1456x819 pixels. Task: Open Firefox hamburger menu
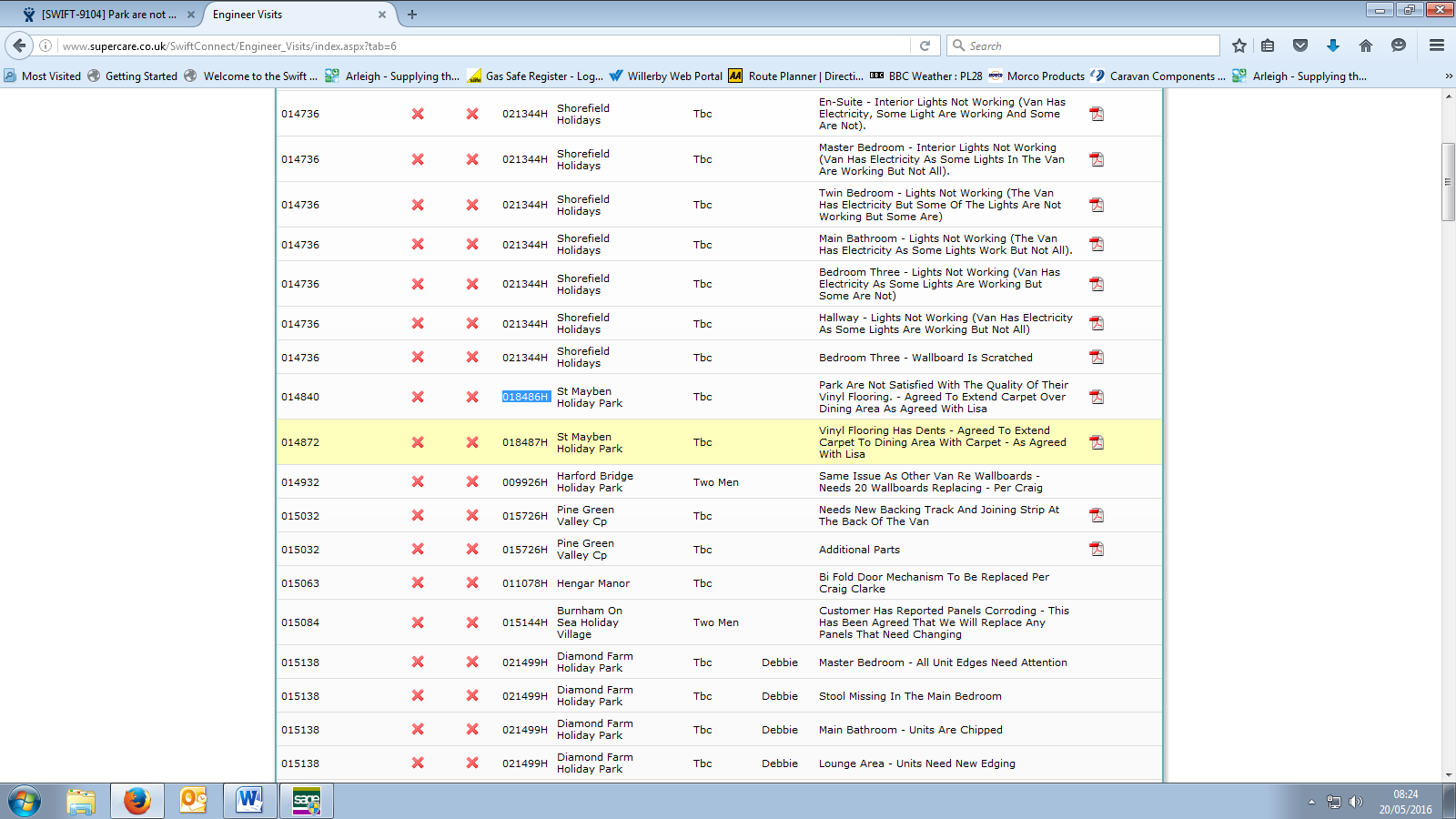pos(1437,45)
